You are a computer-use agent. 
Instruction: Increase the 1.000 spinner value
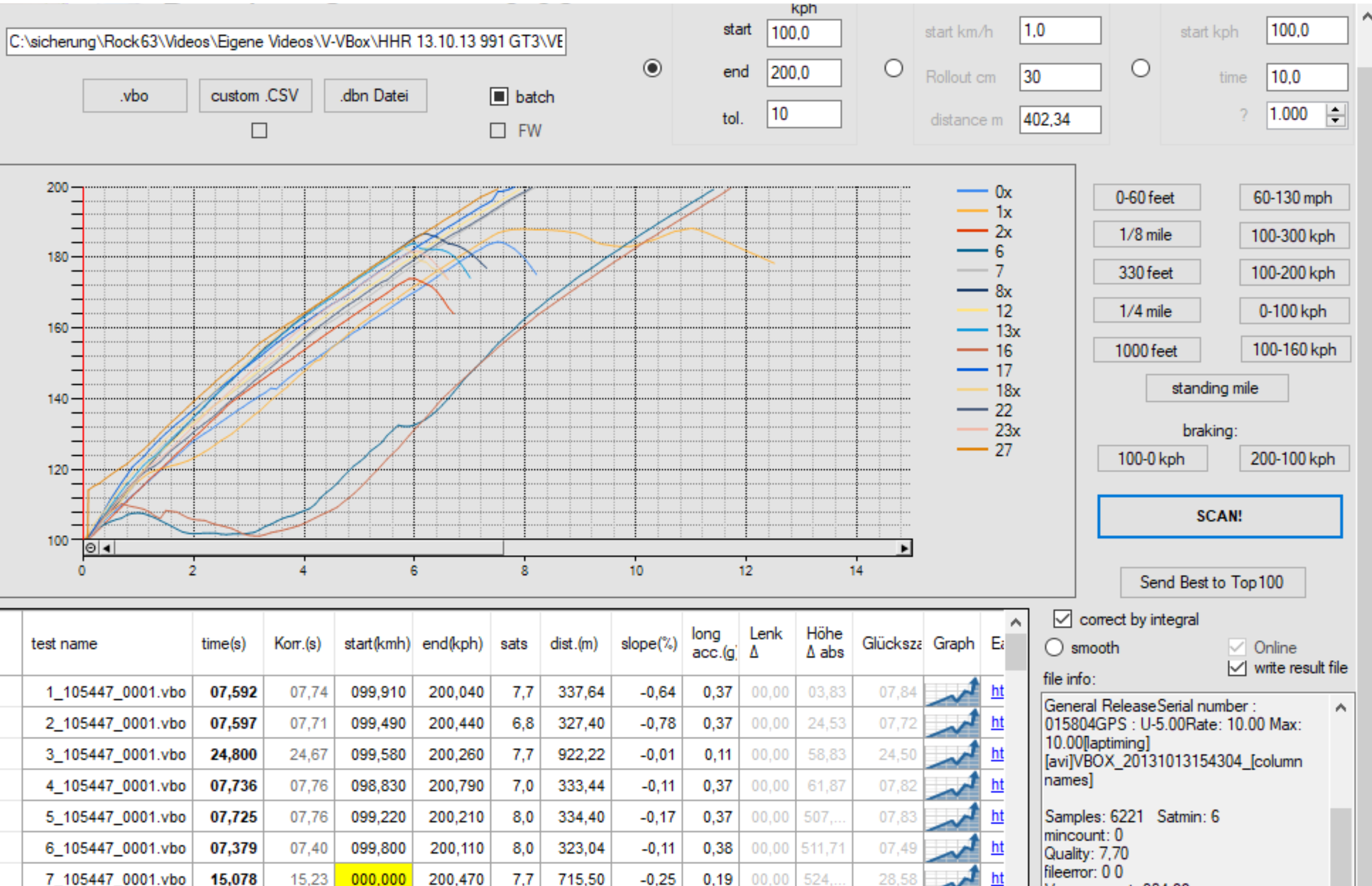(1336, 110)
